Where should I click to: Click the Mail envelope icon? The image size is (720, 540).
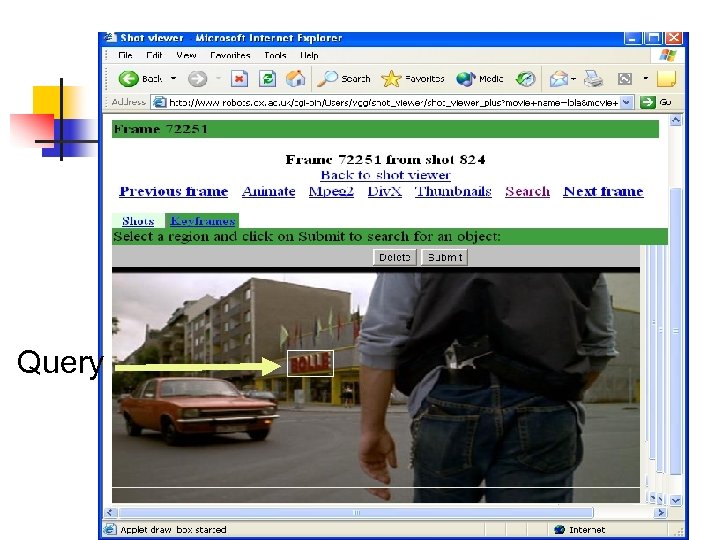coord(559,79)
